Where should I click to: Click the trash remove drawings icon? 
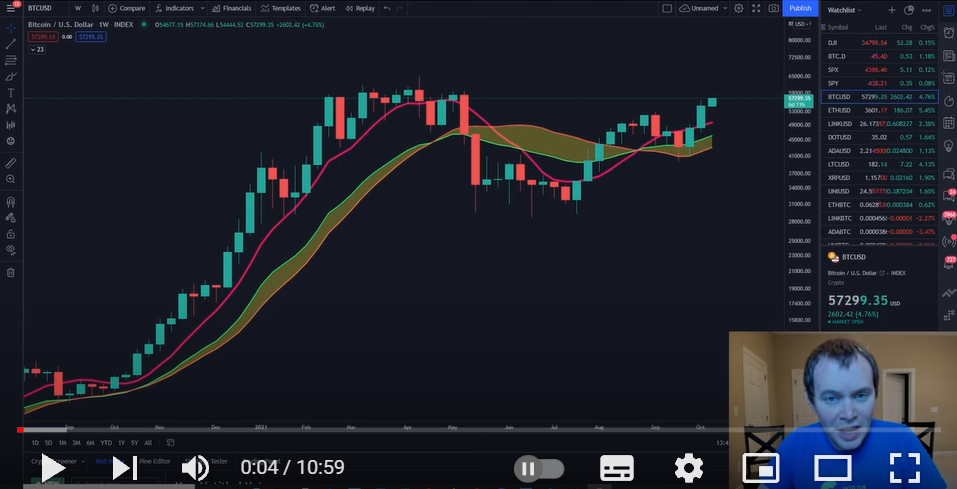(x=10, y=272)
